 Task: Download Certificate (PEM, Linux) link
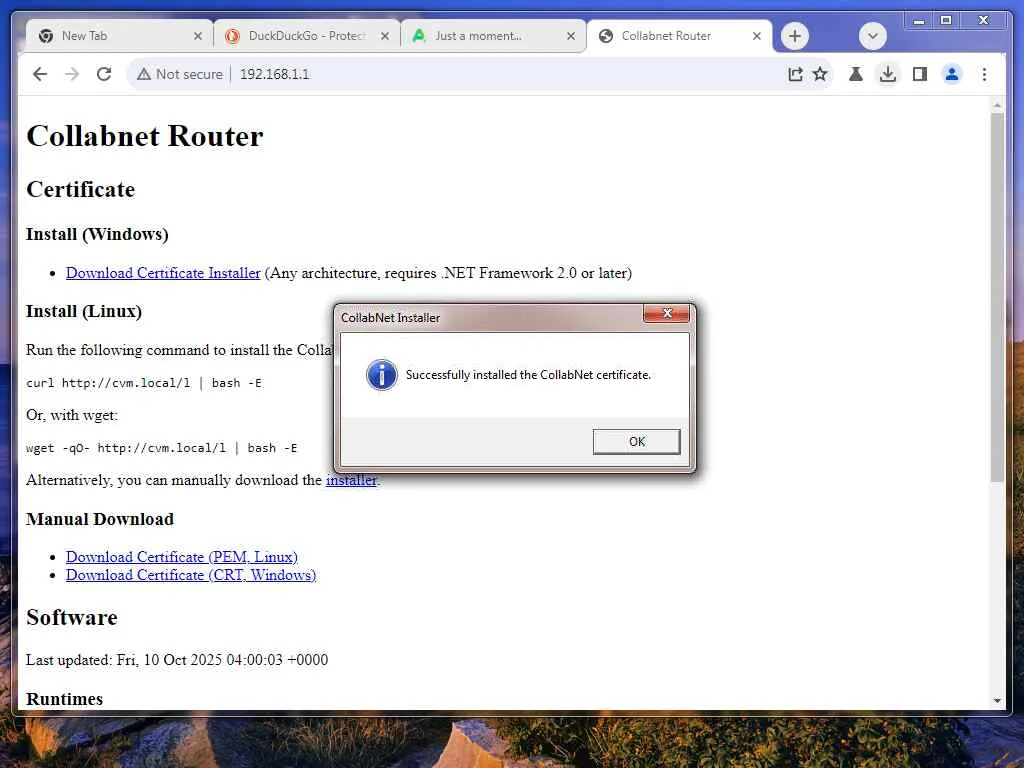pos(182,557)
